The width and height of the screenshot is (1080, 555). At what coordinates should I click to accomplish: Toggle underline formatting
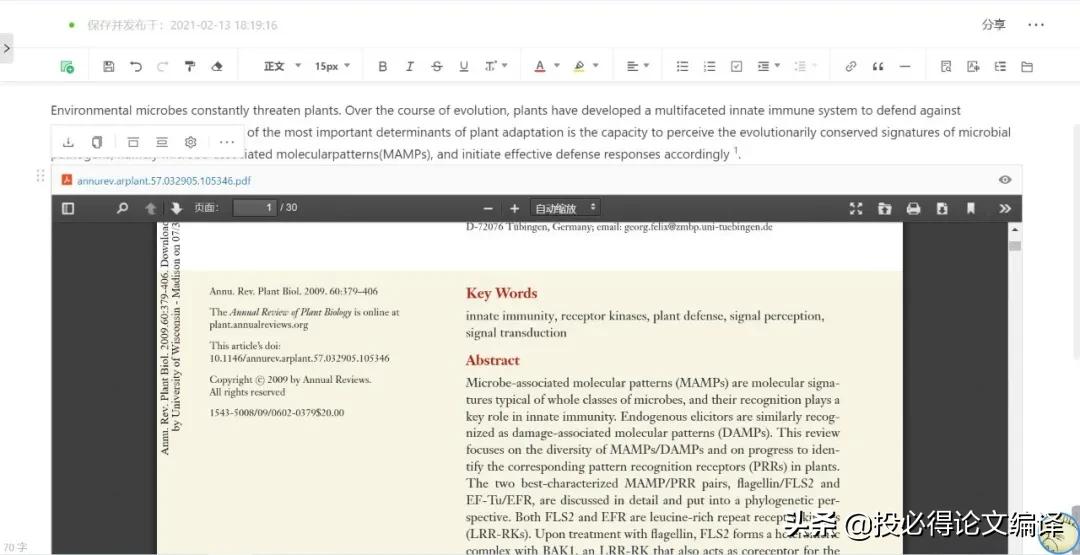(464, 67)
